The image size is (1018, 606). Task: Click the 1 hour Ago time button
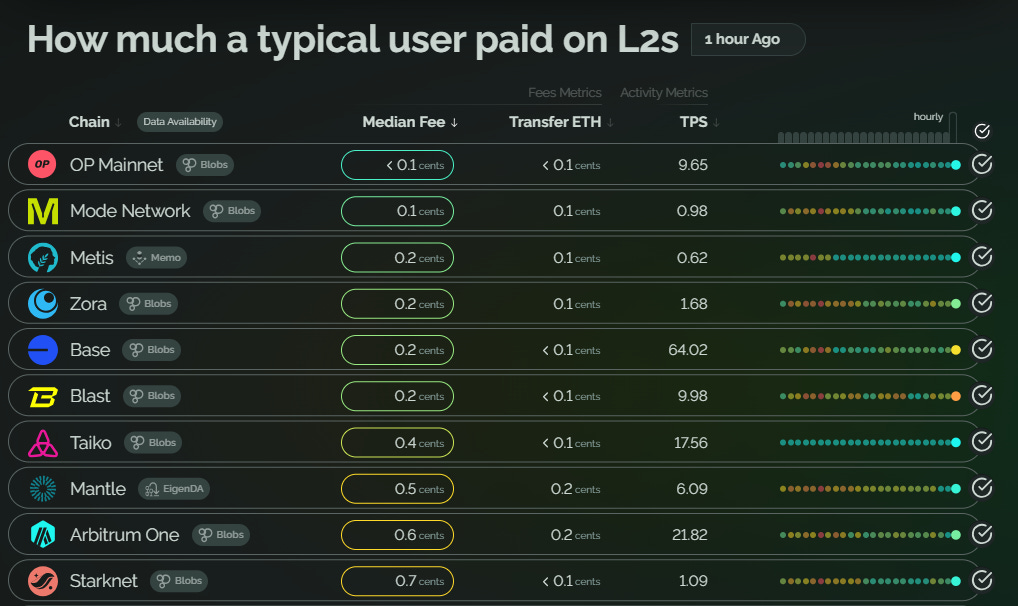coord(748,40)
